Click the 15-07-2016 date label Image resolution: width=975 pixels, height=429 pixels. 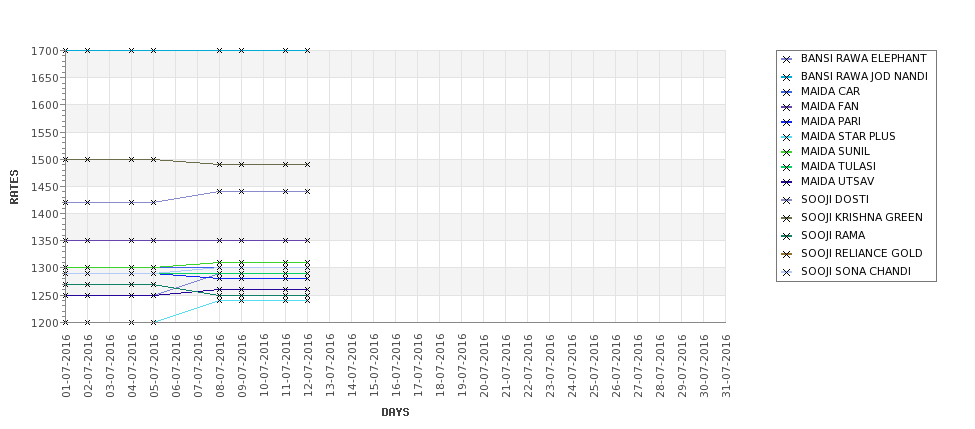click(x=374, y=366)
